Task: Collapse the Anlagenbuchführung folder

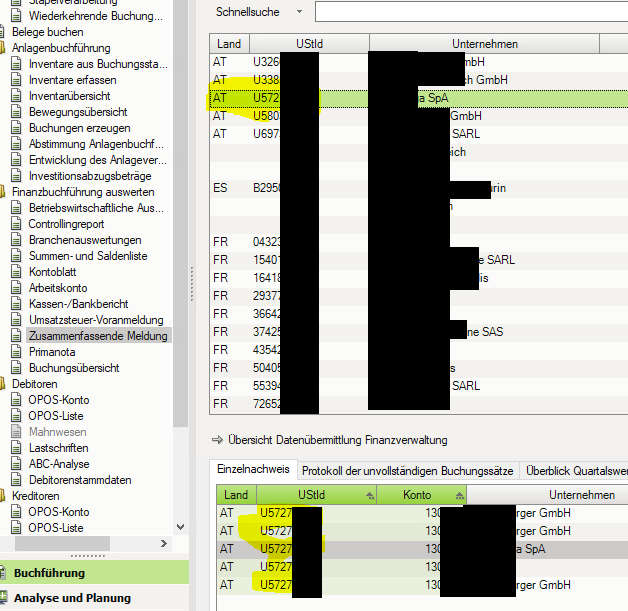Action: pos(4,48)
